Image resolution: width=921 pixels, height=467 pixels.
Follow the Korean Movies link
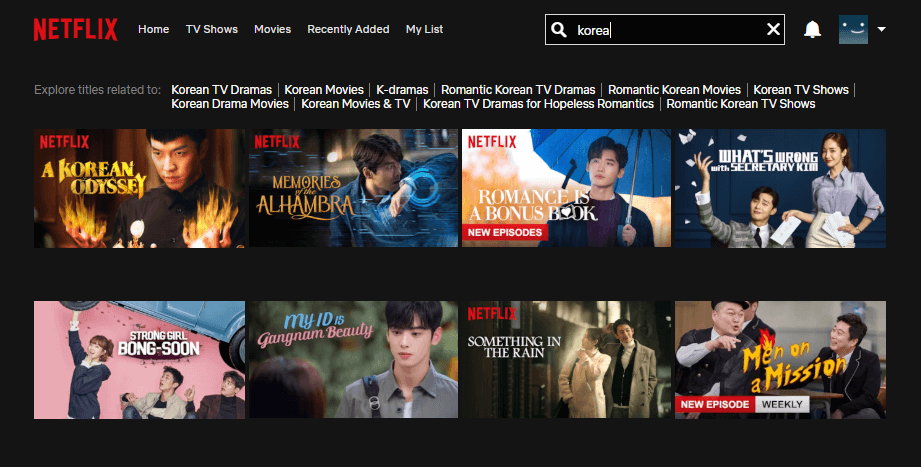(x=324, y=90)
